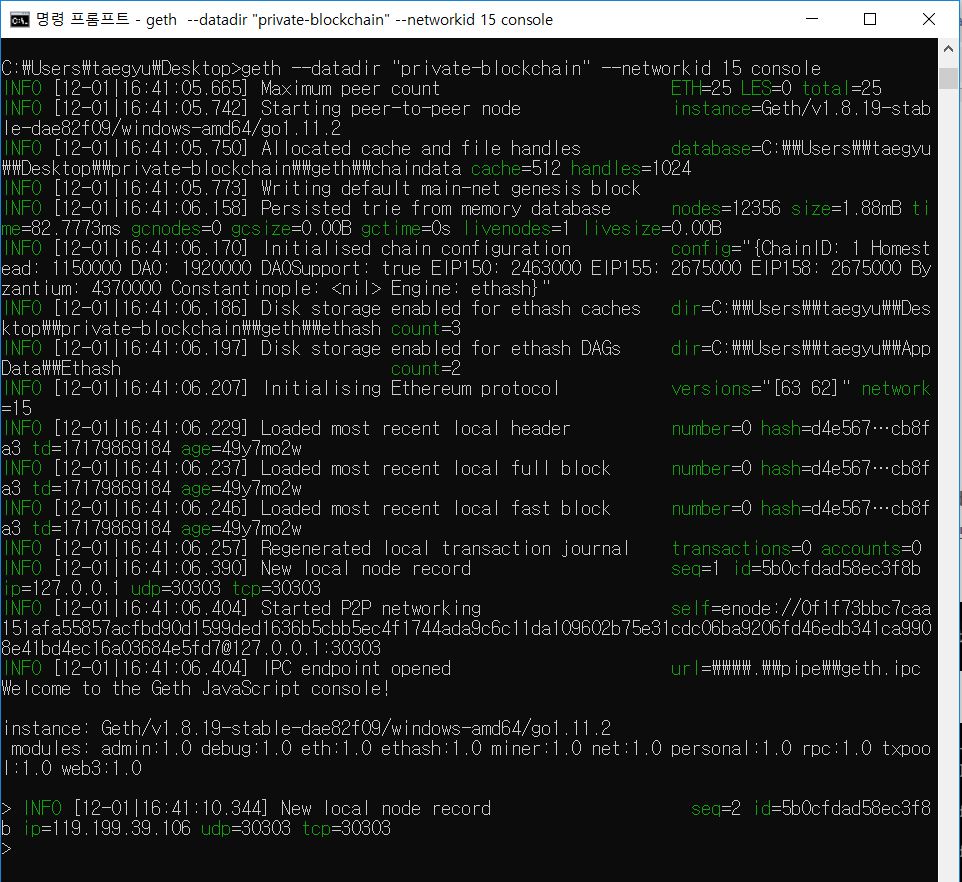Viewport: 962px width, 882px height.
Task: Click 'Disk storage enabled for ethash caches'
Action: click(x=450, y=309)
